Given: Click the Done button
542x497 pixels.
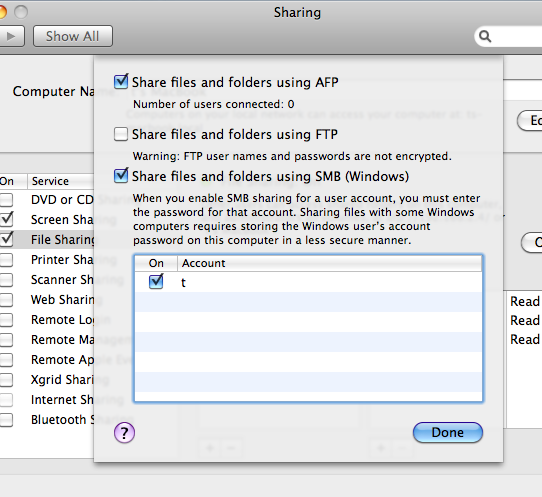Looking at the screenshot, I should (448, 432).
